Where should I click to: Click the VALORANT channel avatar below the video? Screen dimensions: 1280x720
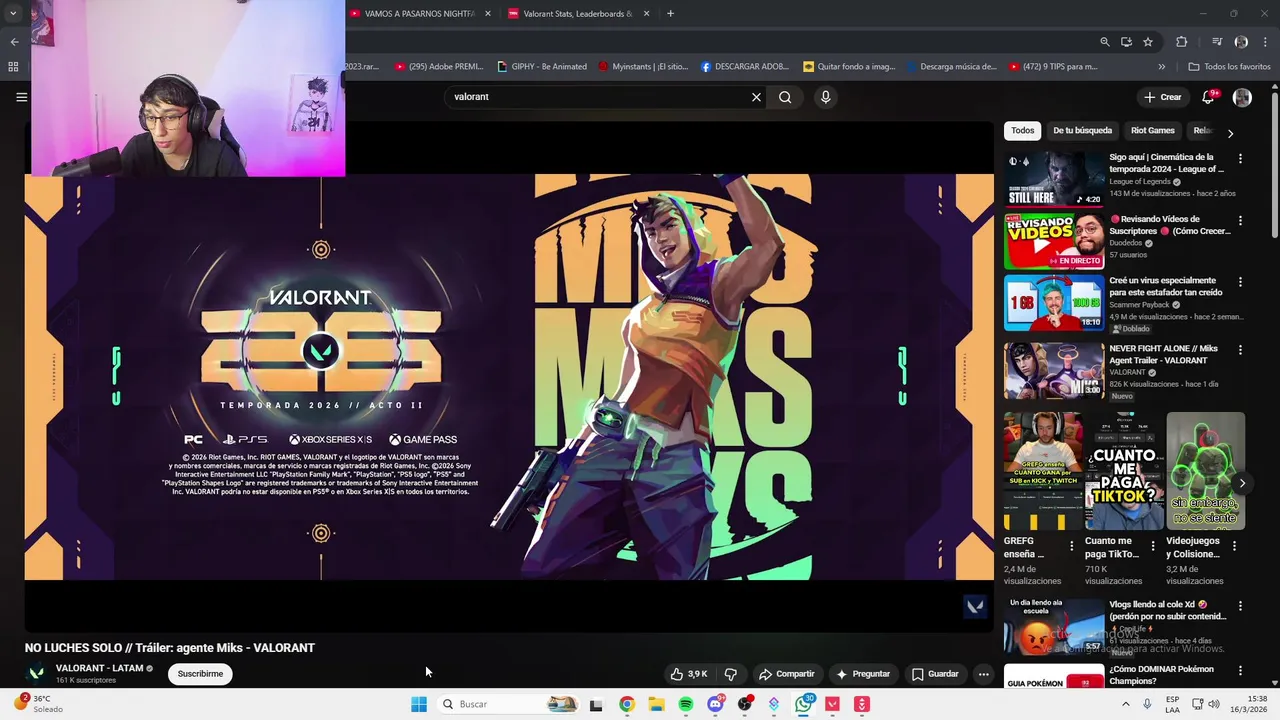click(x=37, y=673)
